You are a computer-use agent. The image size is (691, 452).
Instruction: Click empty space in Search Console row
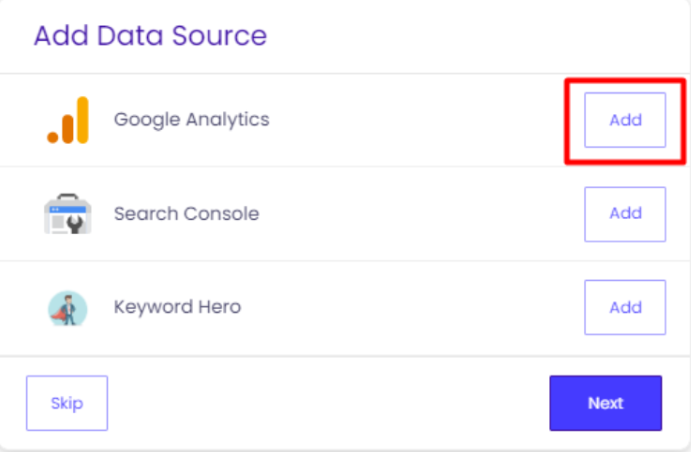420,213
